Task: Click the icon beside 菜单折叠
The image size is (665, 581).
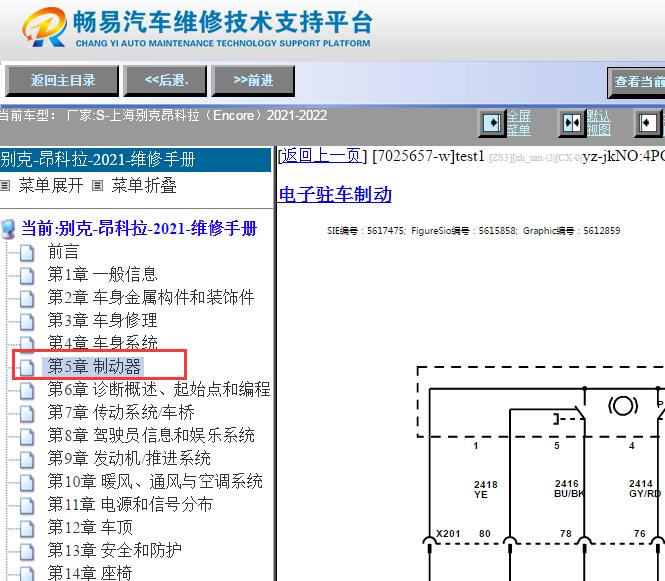Action: pyautogui.click(x=98, y=185)
